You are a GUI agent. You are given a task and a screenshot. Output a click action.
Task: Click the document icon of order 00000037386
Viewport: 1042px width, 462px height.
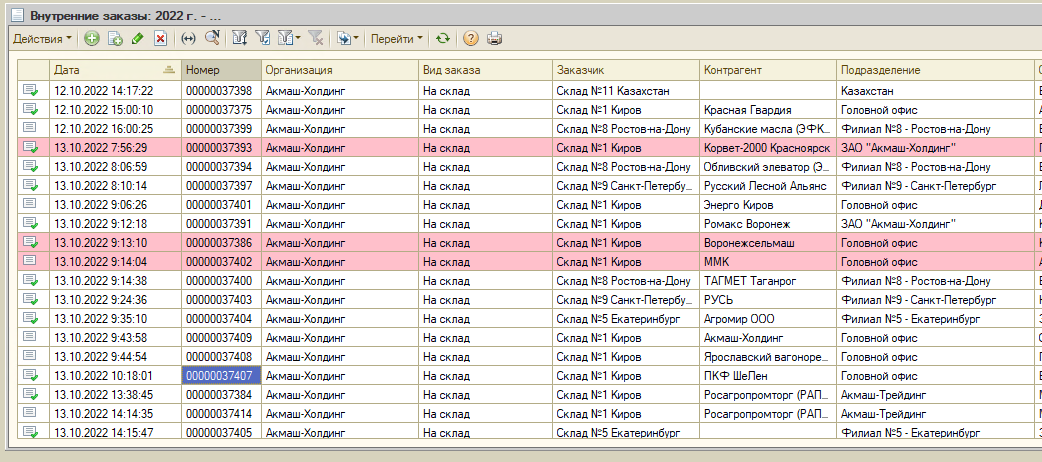click(x=31, y=243)
